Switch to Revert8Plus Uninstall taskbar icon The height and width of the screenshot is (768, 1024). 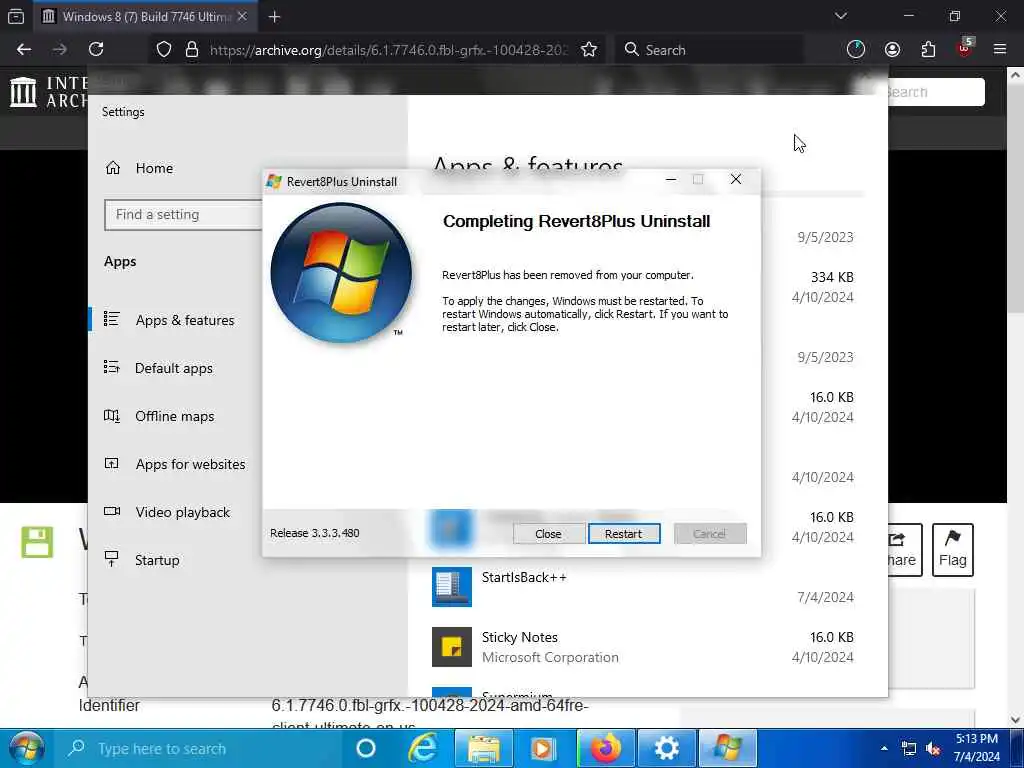point(728,748)
